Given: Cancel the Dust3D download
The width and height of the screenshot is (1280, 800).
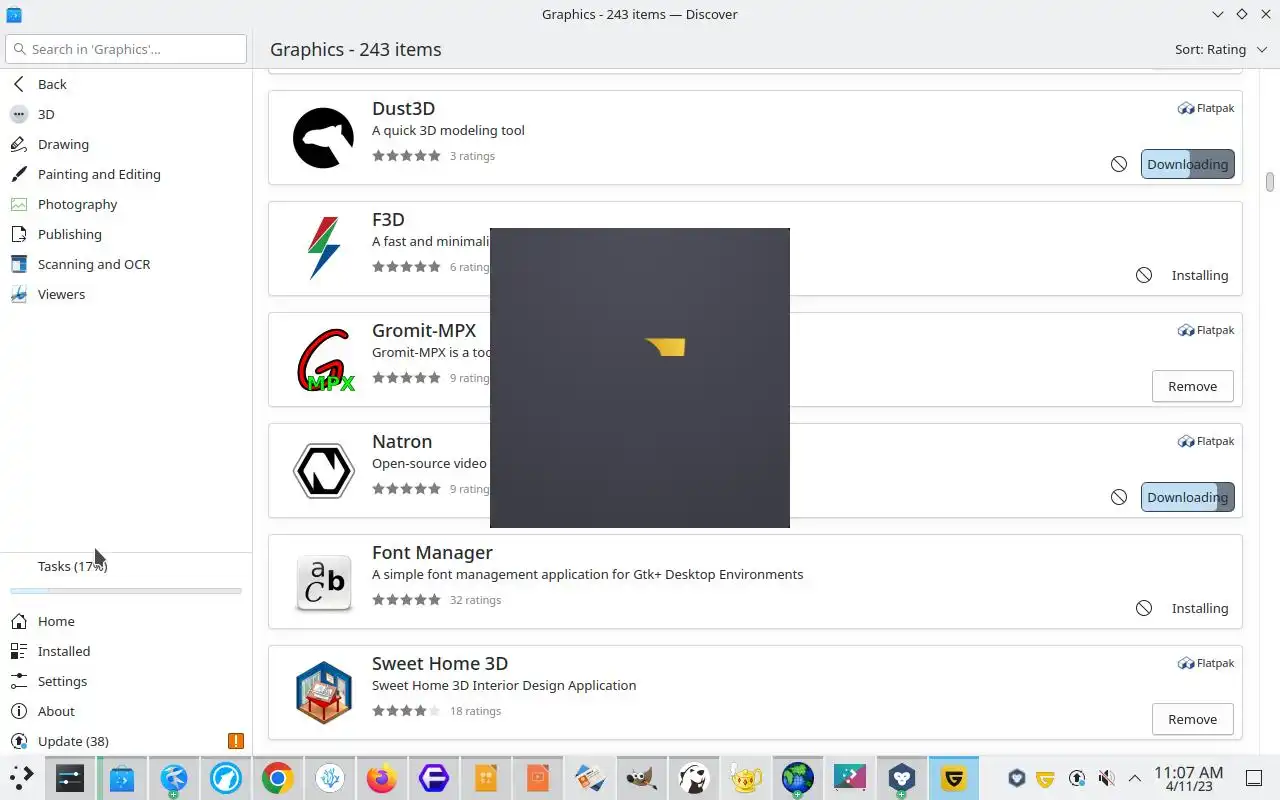Looking at the screenshot, I should [1119, 164].
